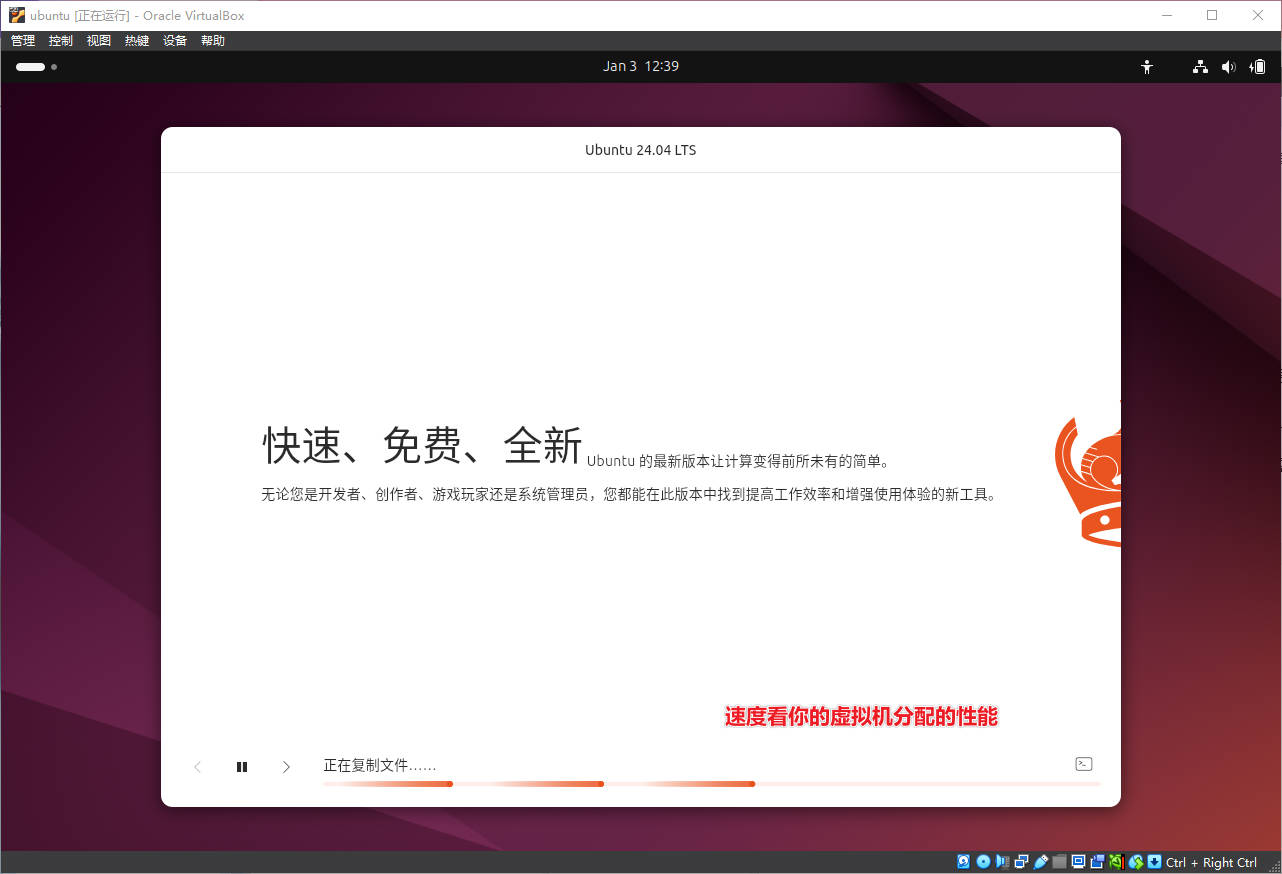Open the accessibility menu in top bar
Image resolution: width=1282 pixels, height=874 pixels.
(x=1147, y=67)
